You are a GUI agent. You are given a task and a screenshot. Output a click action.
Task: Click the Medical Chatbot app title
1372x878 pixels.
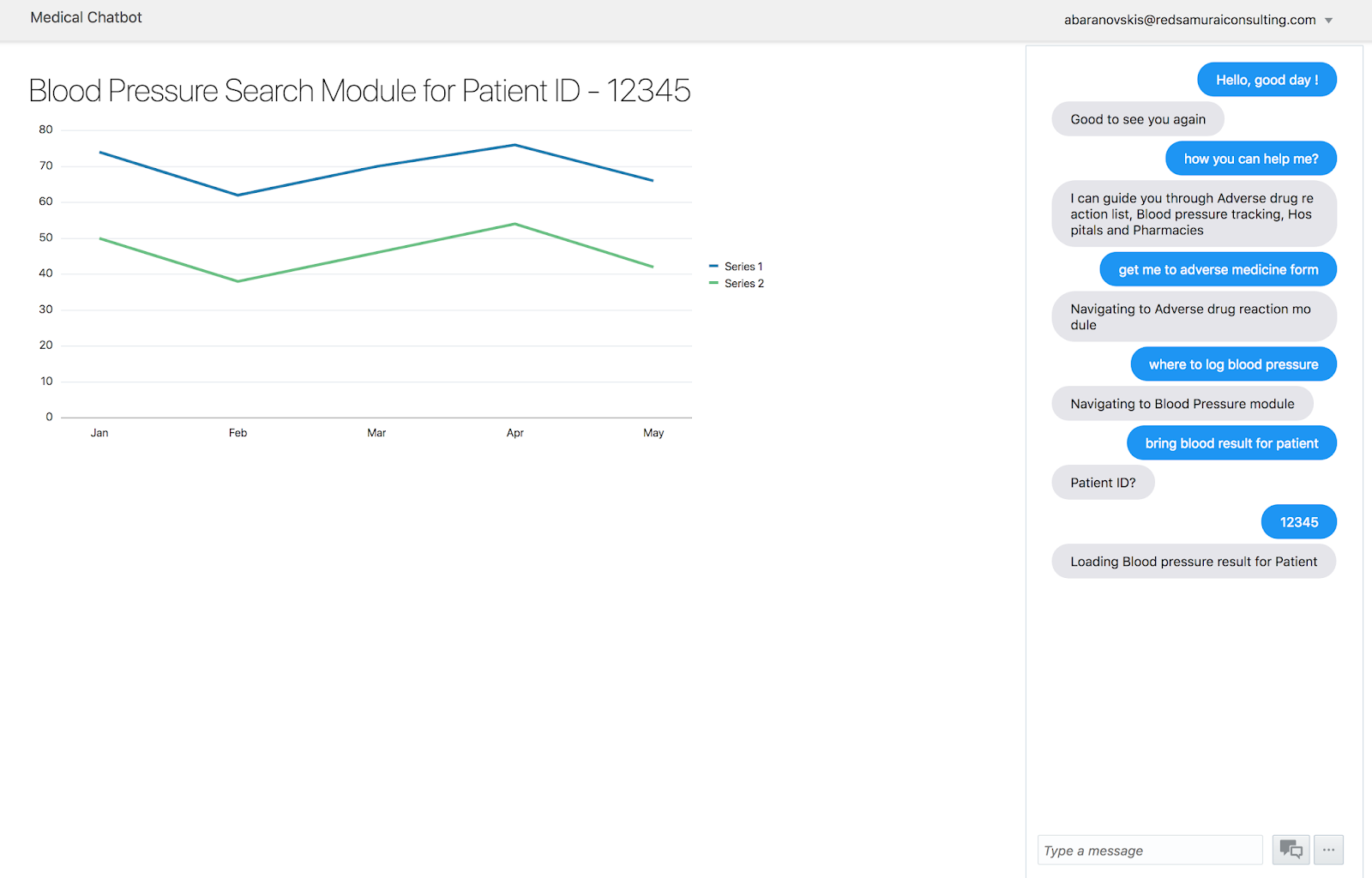point(86,17)
